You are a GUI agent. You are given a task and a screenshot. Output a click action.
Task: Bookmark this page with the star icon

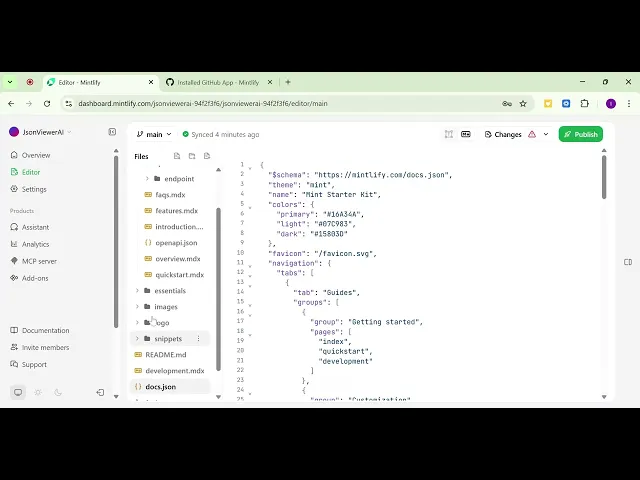tap(523, 104)
